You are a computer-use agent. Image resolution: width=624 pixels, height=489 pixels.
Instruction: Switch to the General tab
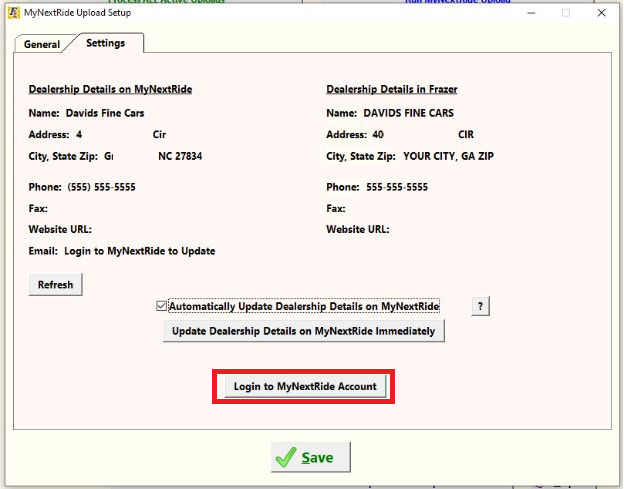[x=41, y=44]
